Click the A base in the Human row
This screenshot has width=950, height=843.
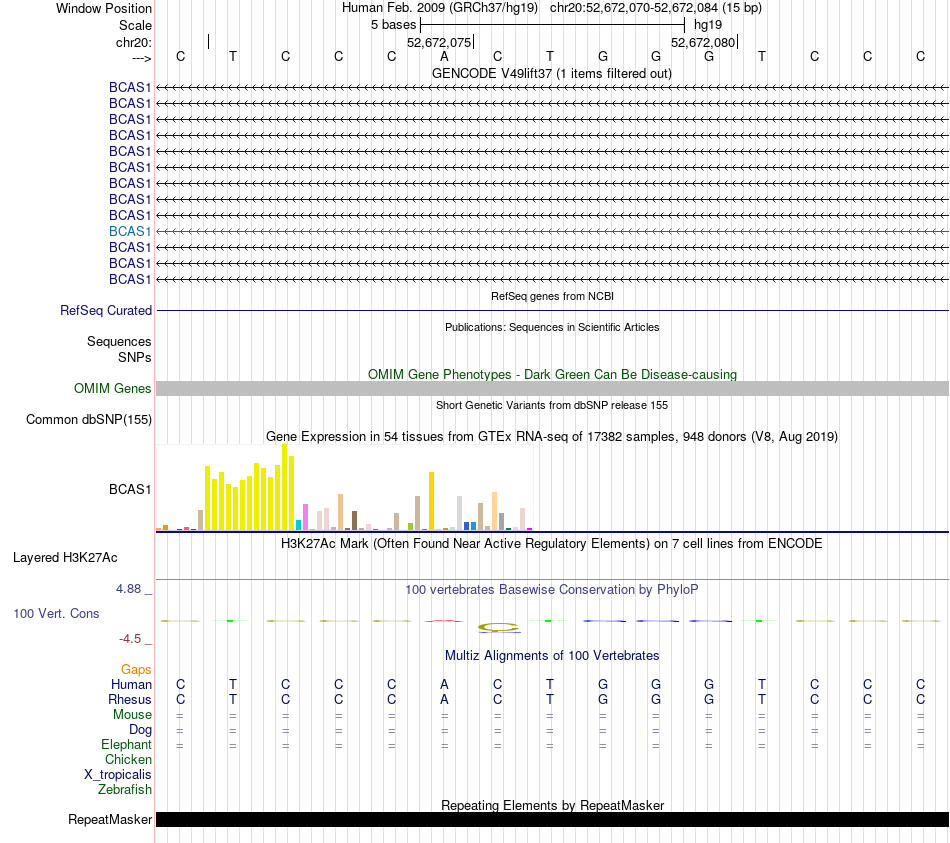click(x=444, y=684)
